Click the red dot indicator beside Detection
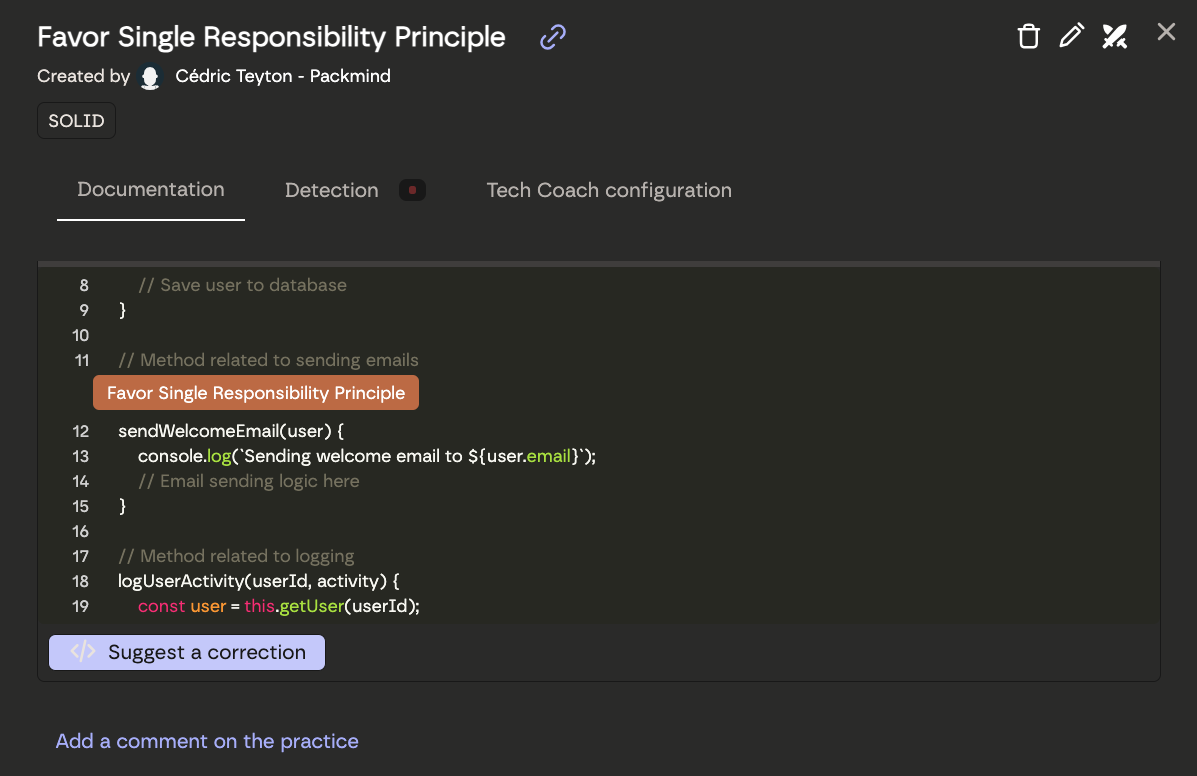The width and height of the screenshot is (1197, 776). [x=412, y=190]
